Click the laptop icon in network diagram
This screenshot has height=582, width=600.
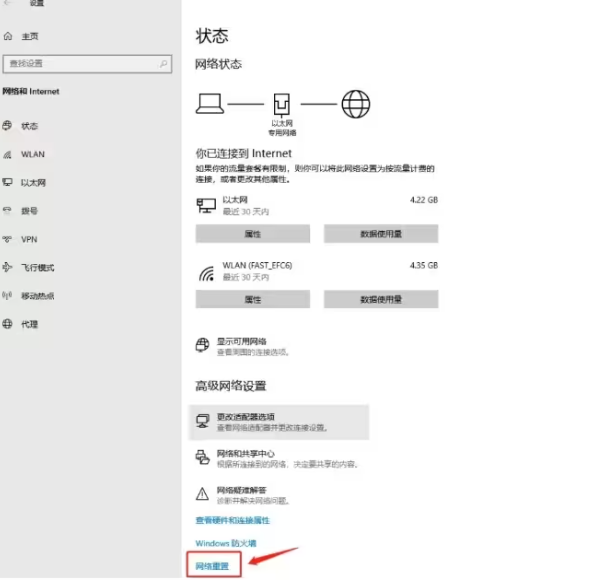(210, 104)
